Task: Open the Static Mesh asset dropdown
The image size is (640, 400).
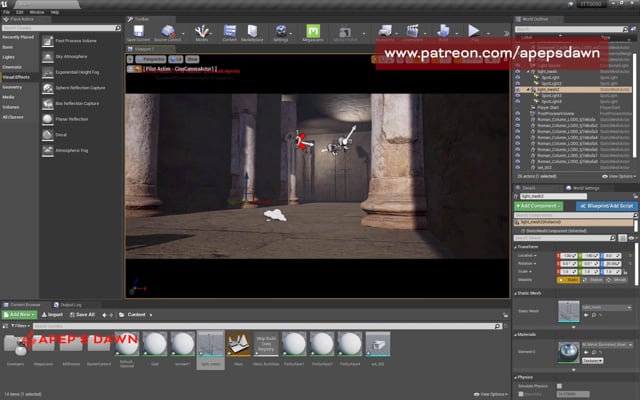Action: coord(607,307)
